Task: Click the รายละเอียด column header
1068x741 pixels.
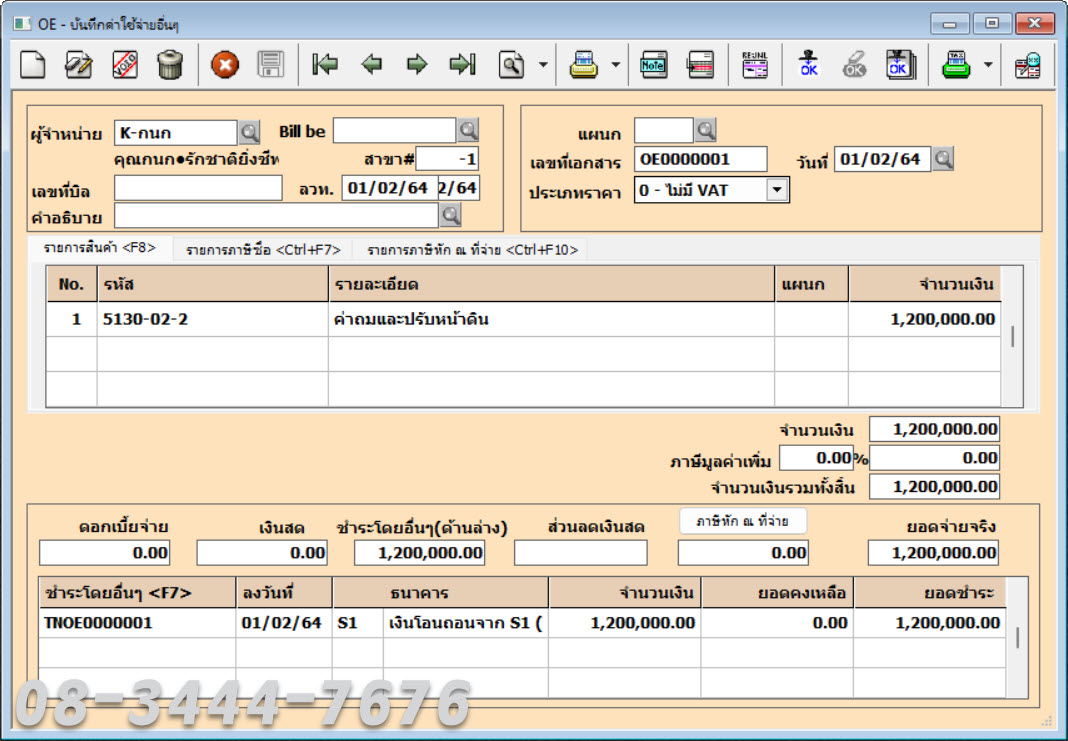Action: [551, 284]
